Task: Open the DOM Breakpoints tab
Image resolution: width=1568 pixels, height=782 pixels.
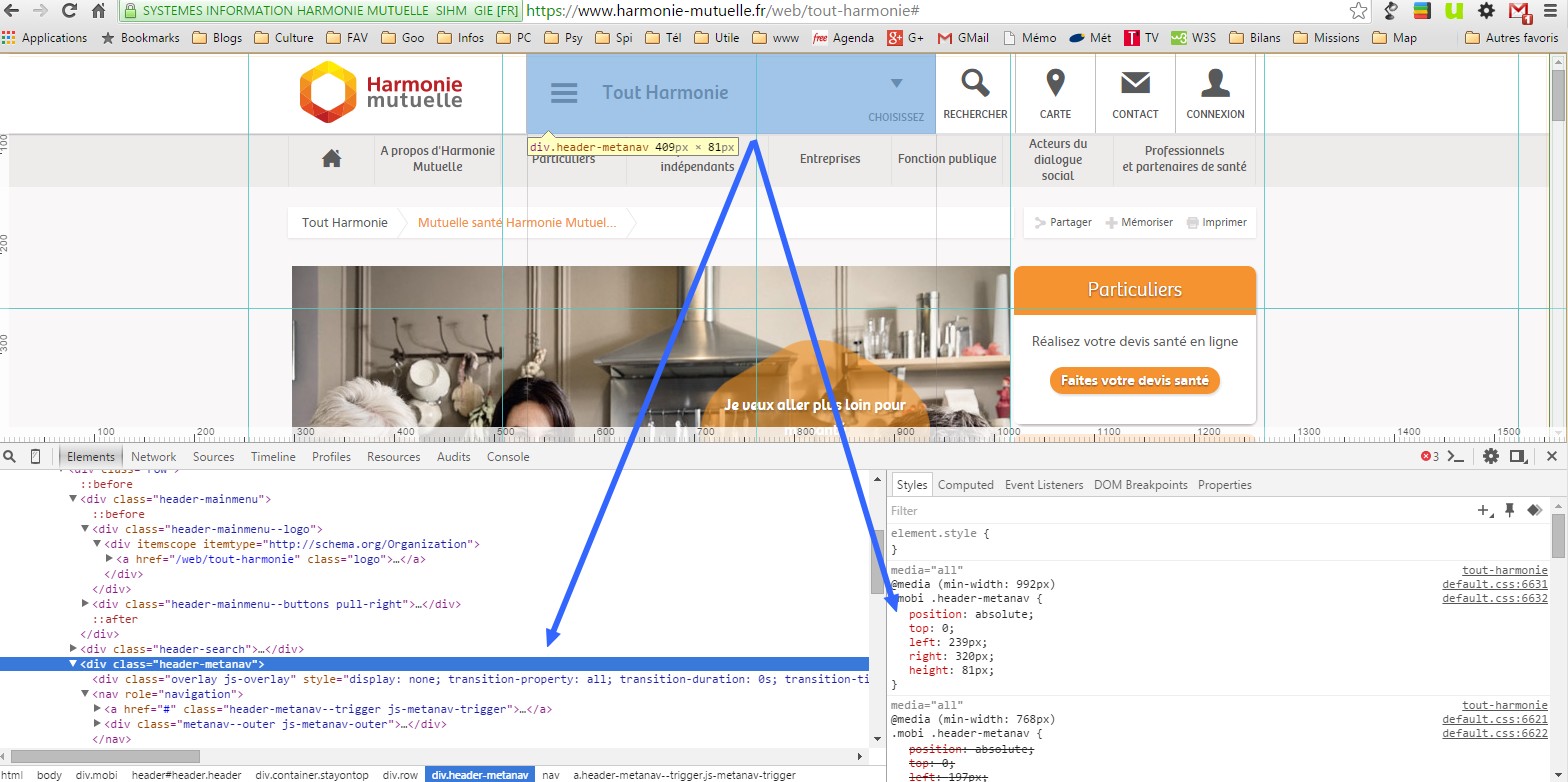Action: (1140, 485)
